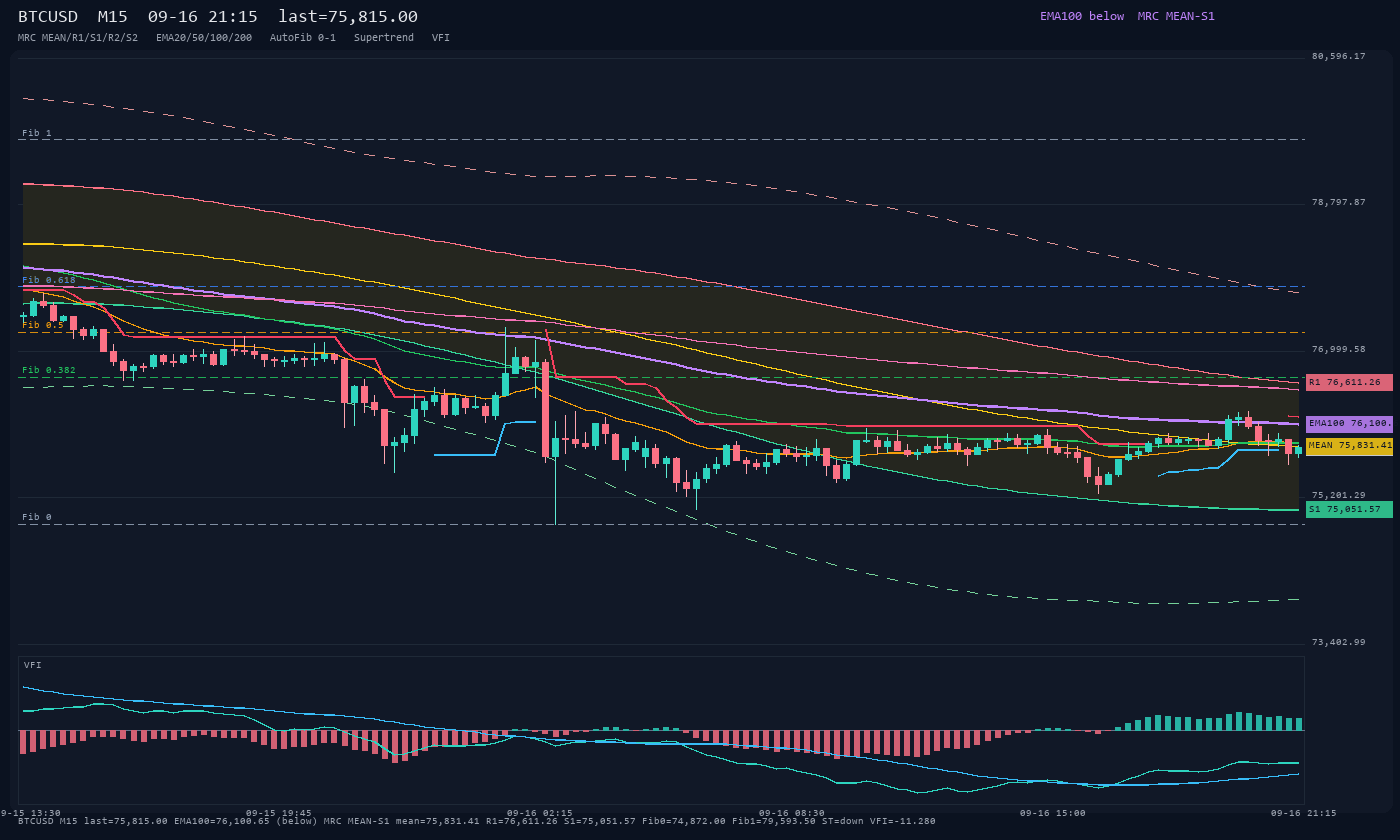The image size is (1400, 840).
Task: Click the purple EMA100 price tag on the axis
Action: tap(1349, 424)
